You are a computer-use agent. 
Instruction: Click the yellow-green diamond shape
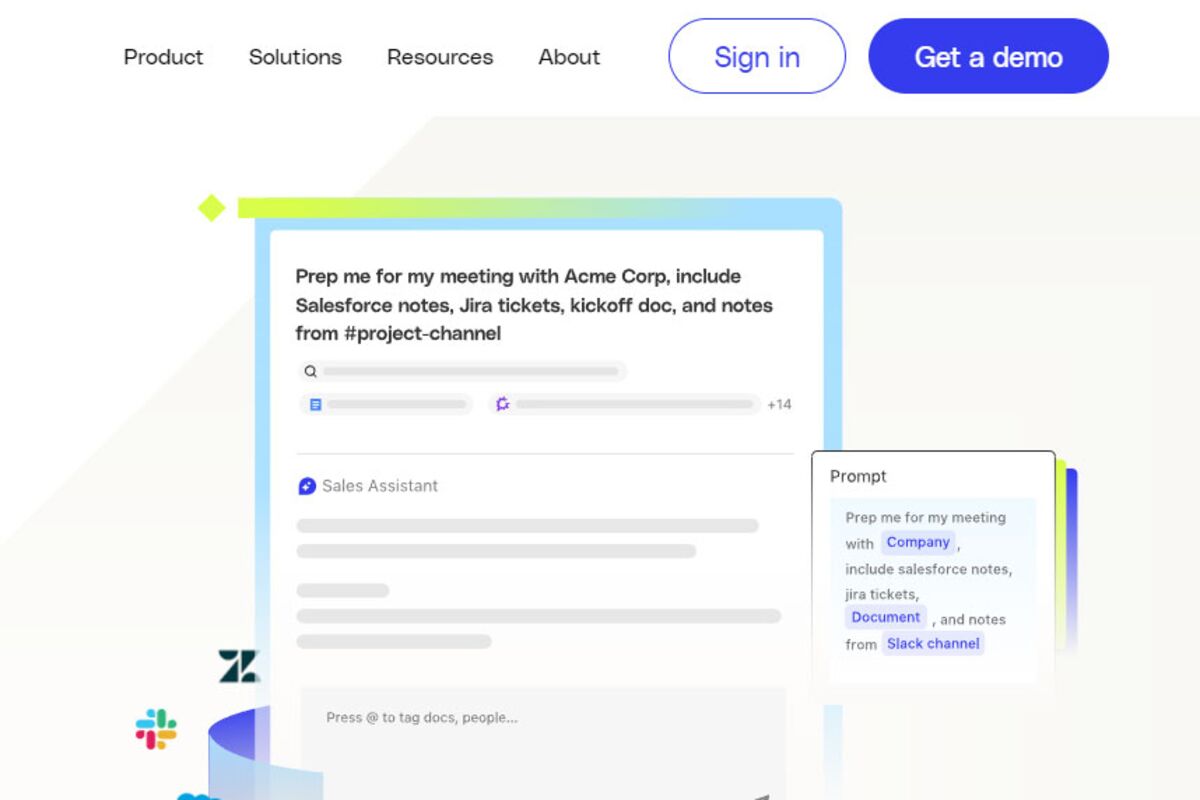click(x=211, y=208)
